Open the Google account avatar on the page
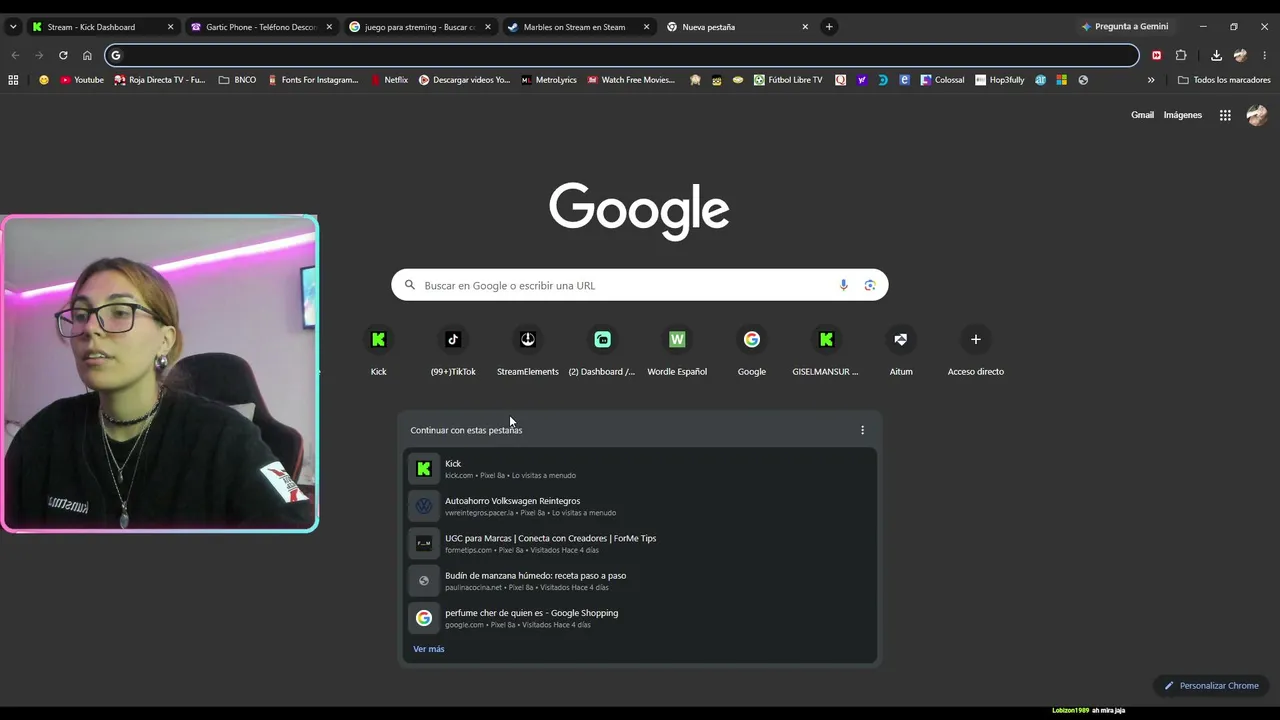The height and width of the screenshot is (720, 1280). (1257, 115)
